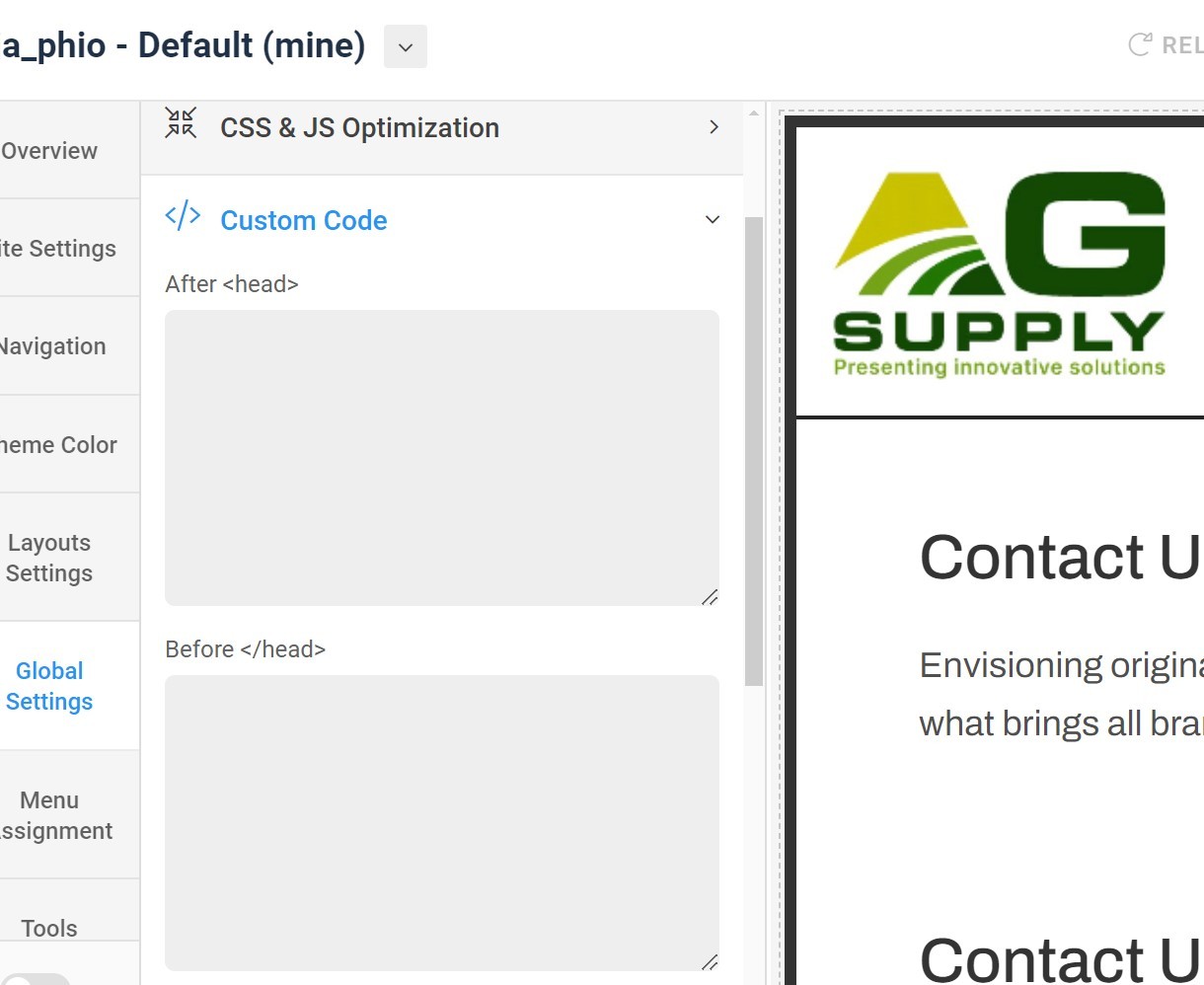
Task: Collapse the Custom Code section chevron
Action: [x=713, y=219]
